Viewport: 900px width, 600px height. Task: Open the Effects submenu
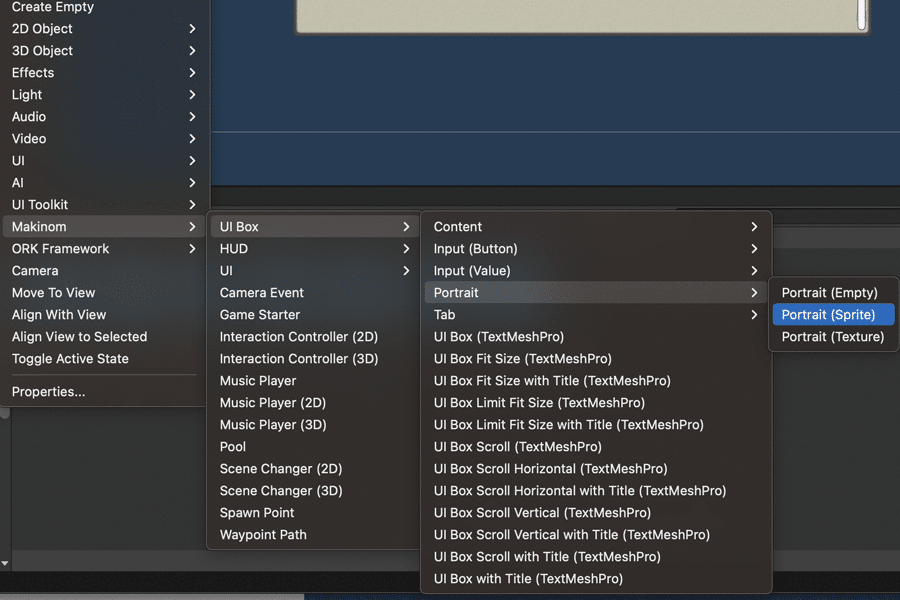[103, 73]
